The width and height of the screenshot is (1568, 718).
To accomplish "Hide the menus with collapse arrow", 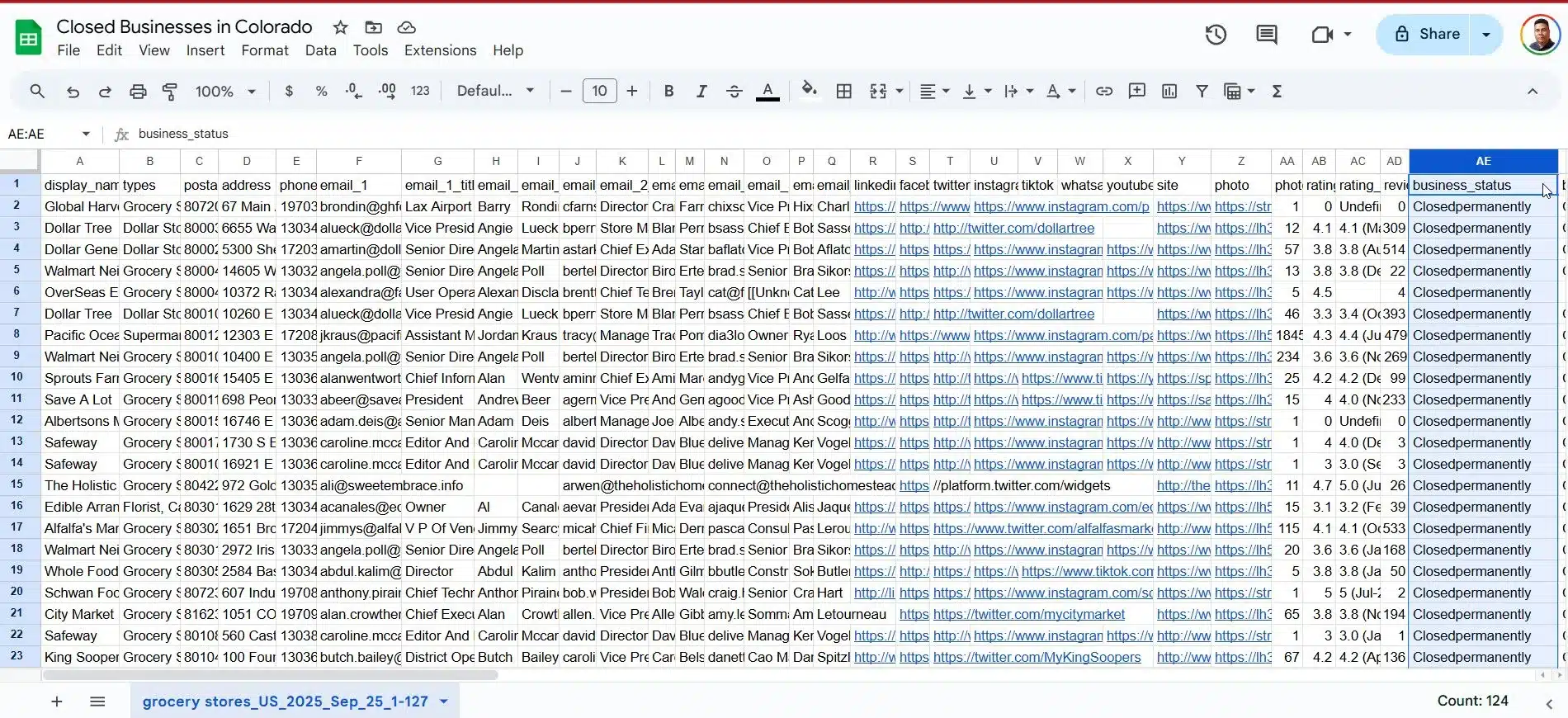I will click(1533, 91).
